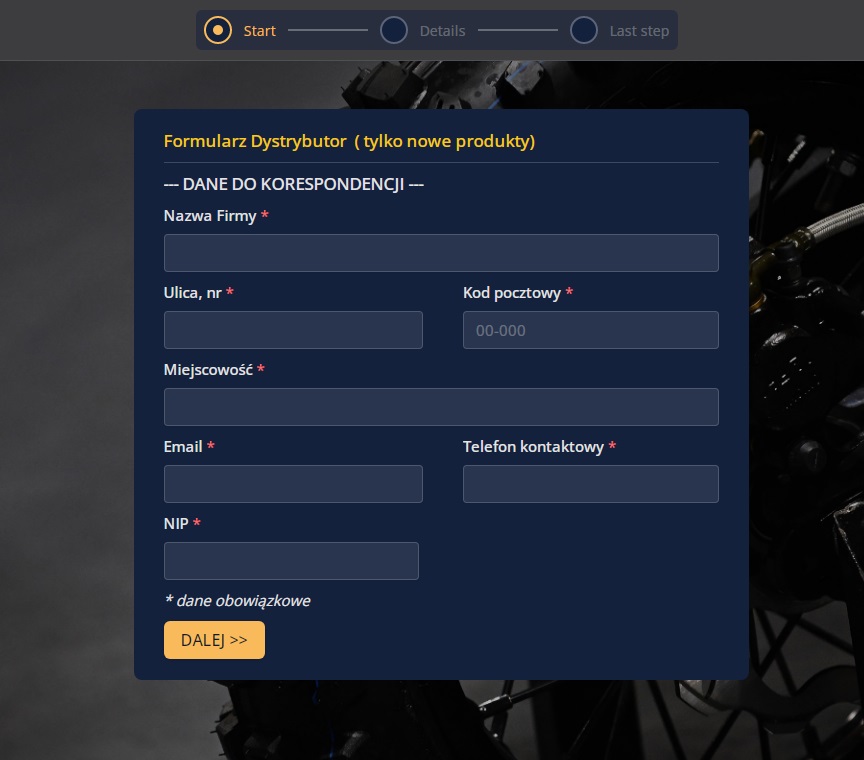The height and width of the screenshot is (760, 864).
Task: Select the Last step circle
Action: pyautogui.click(x=584, y=30)
